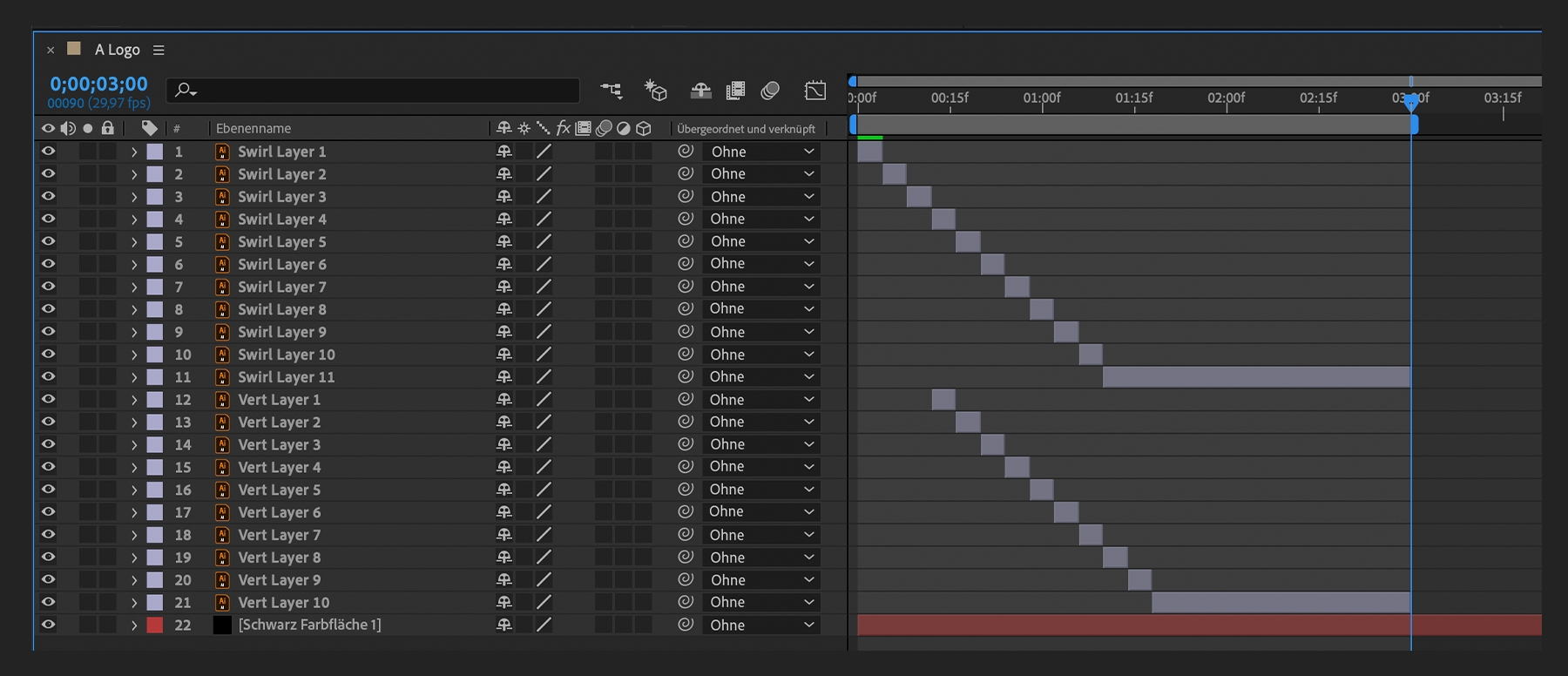Select the Swirl Layer 11 duration bar
The image size is (1568, 676).
pos(1256,376)
